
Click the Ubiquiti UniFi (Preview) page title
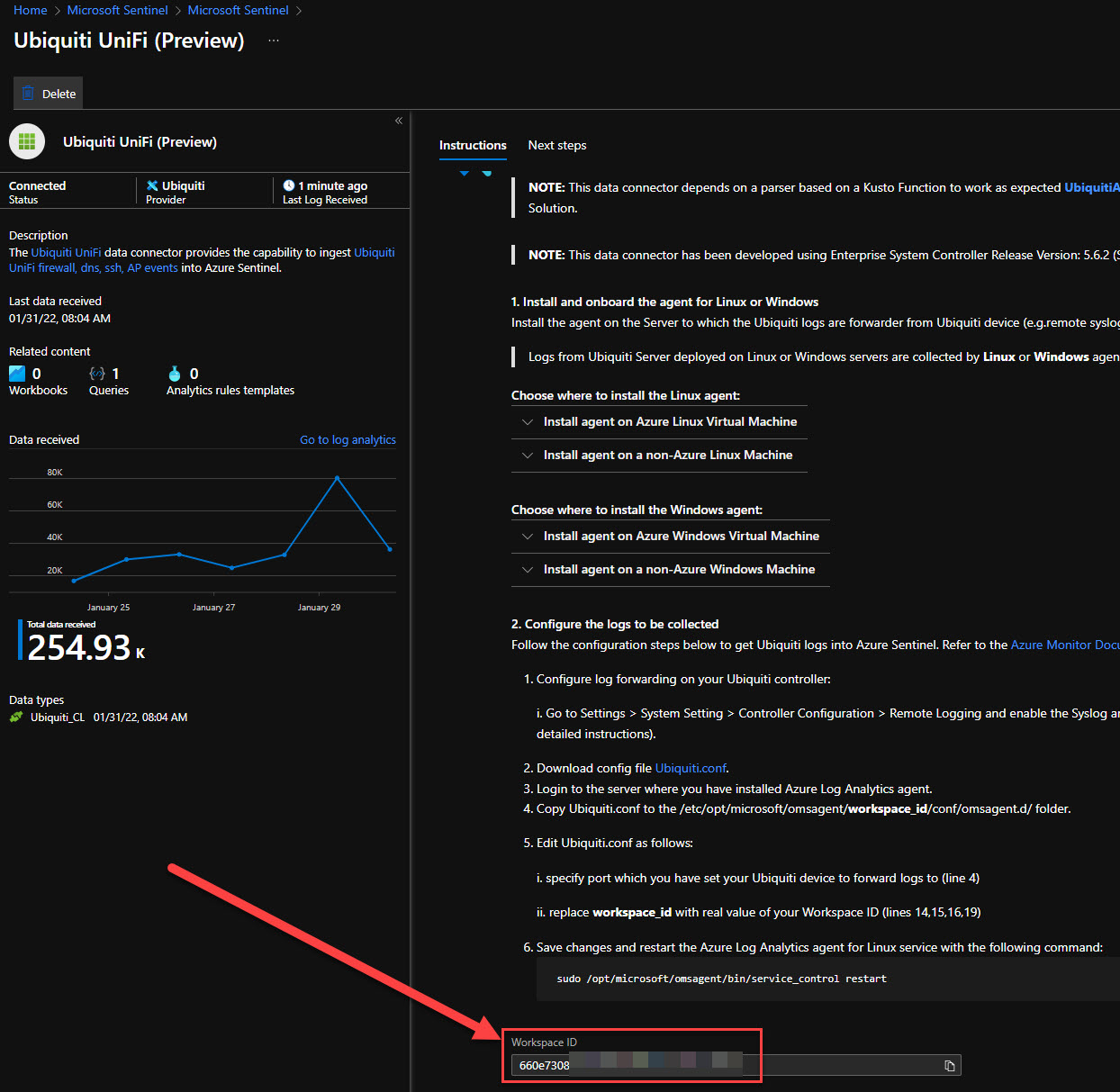129,41
